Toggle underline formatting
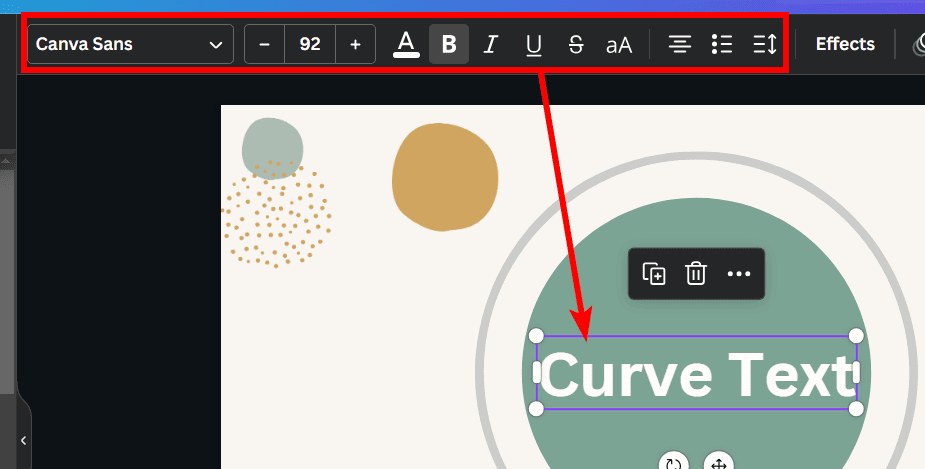Viewport: 925px width, 469px height. coord(534,45)
